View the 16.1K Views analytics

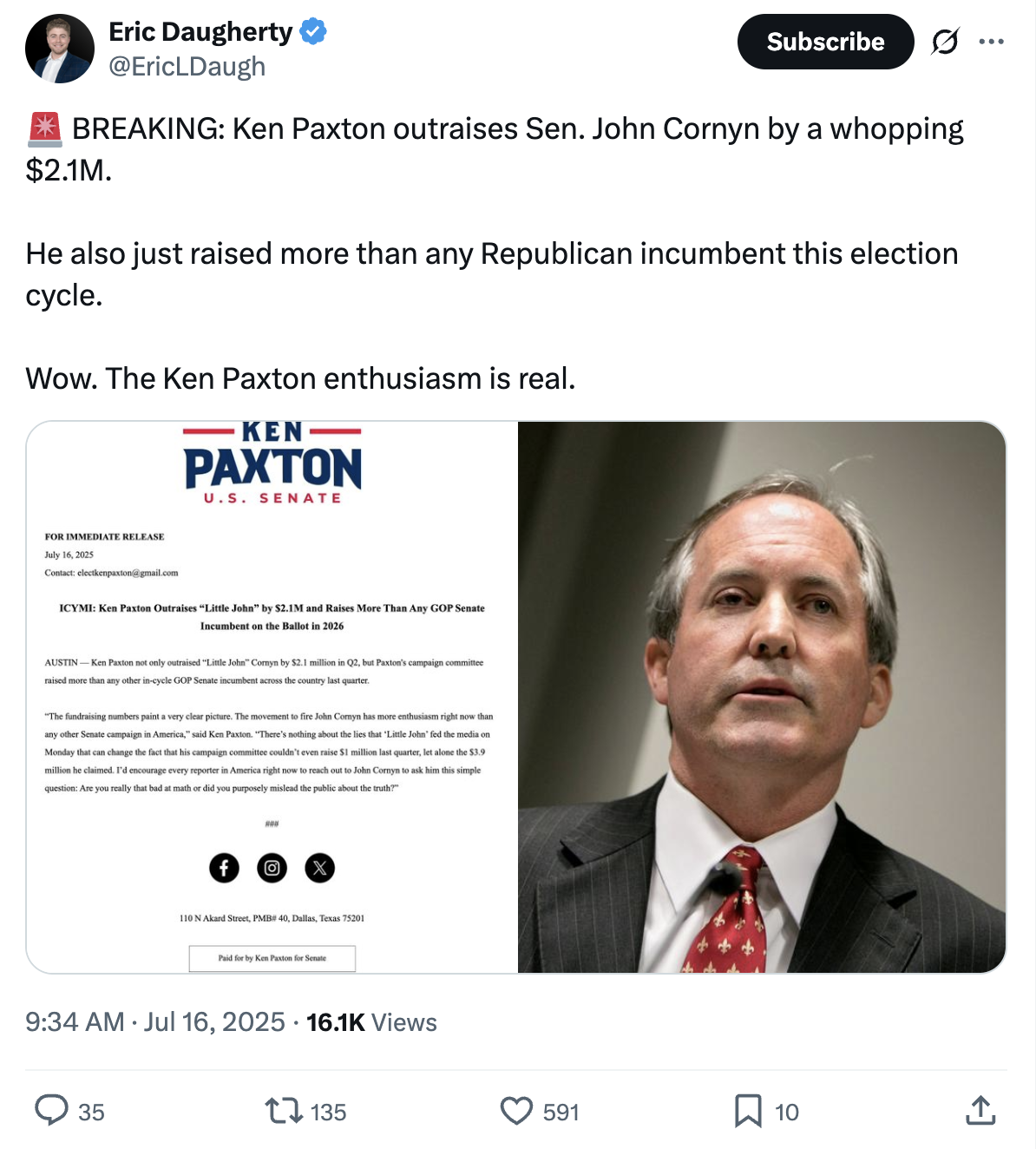coord(371,1021)
